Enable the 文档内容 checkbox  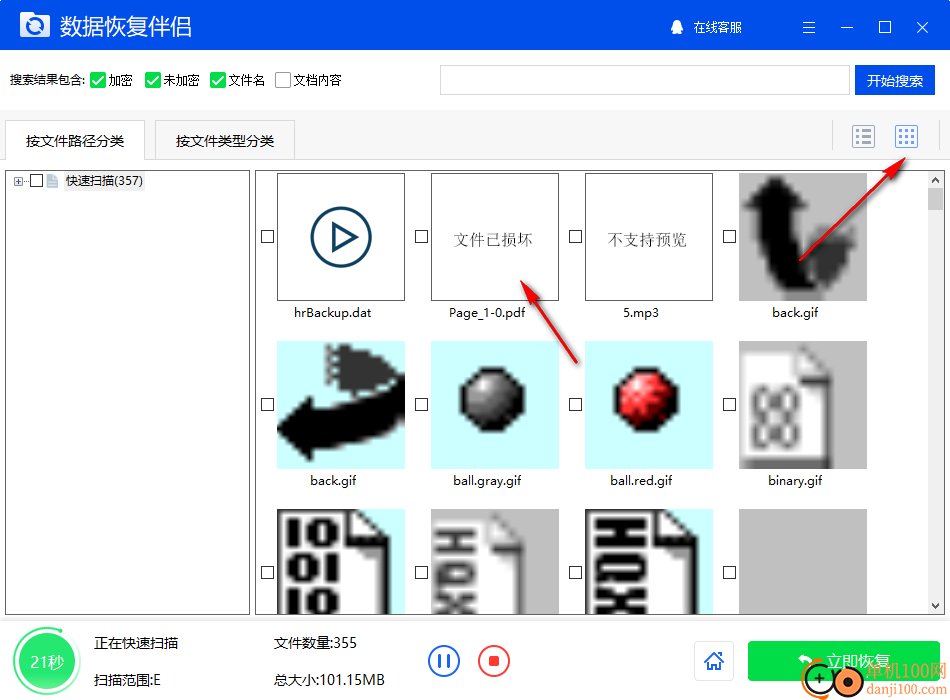[282, 80]
